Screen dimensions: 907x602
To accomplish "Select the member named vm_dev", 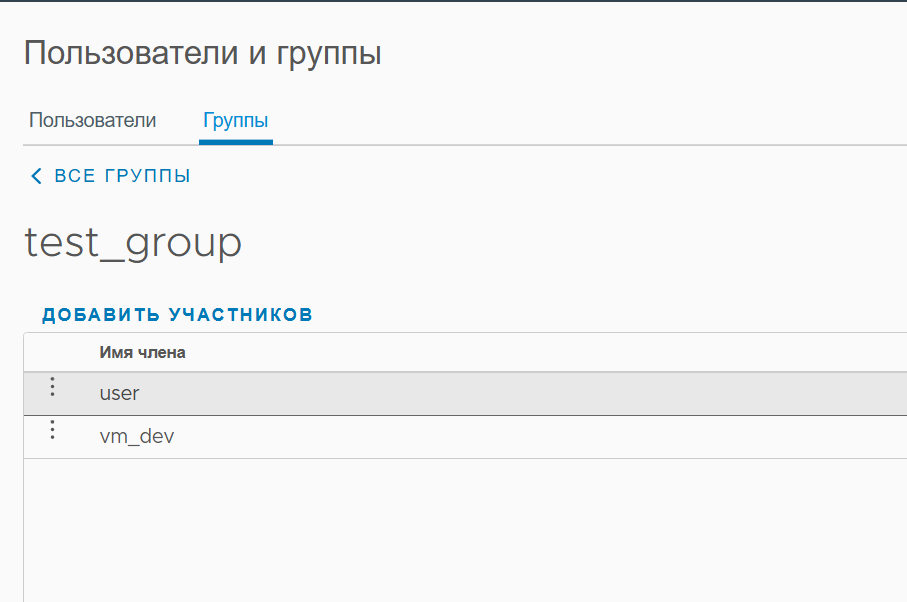I will click(x=137, y=436).
